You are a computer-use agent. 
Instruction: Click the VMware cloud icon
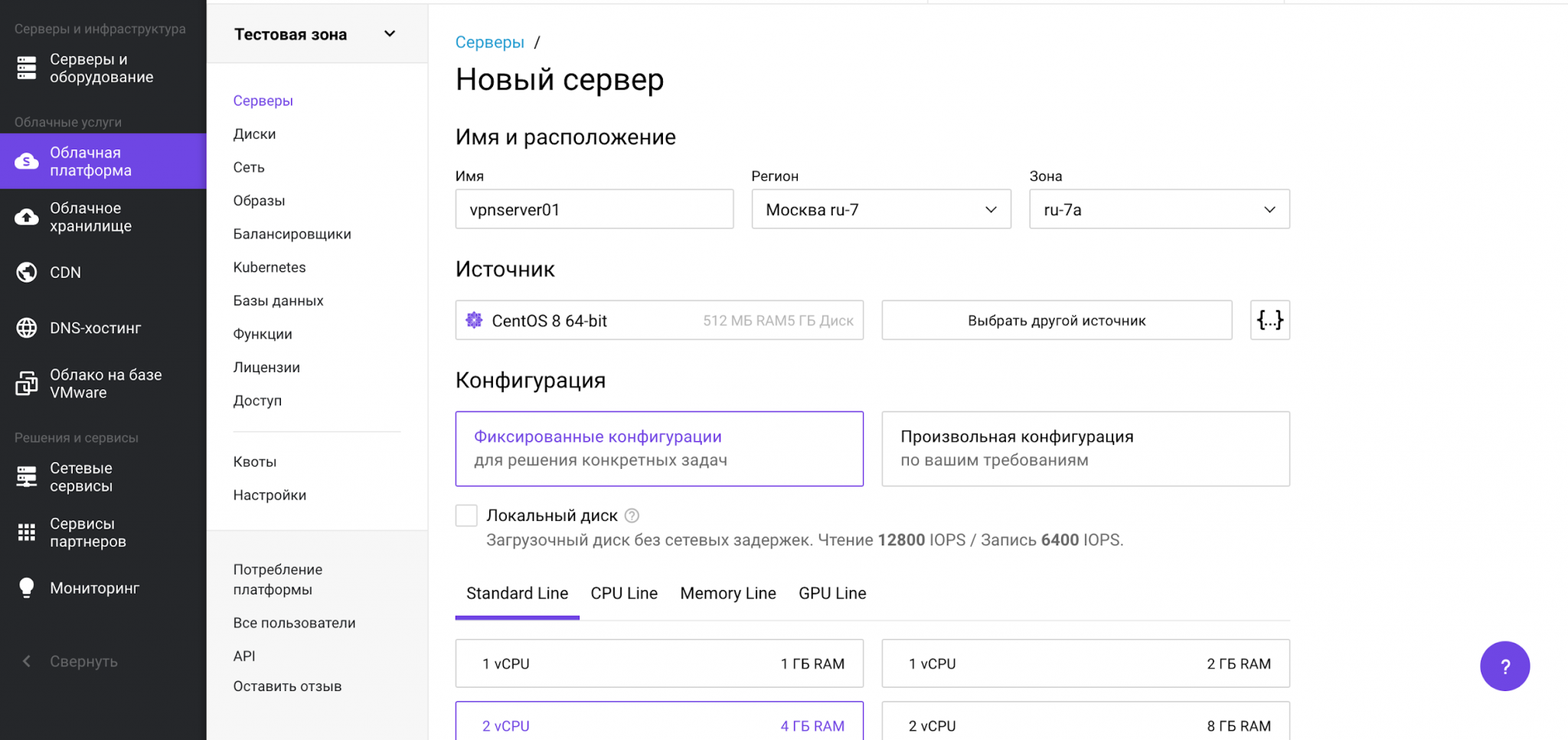click(27, 383)
